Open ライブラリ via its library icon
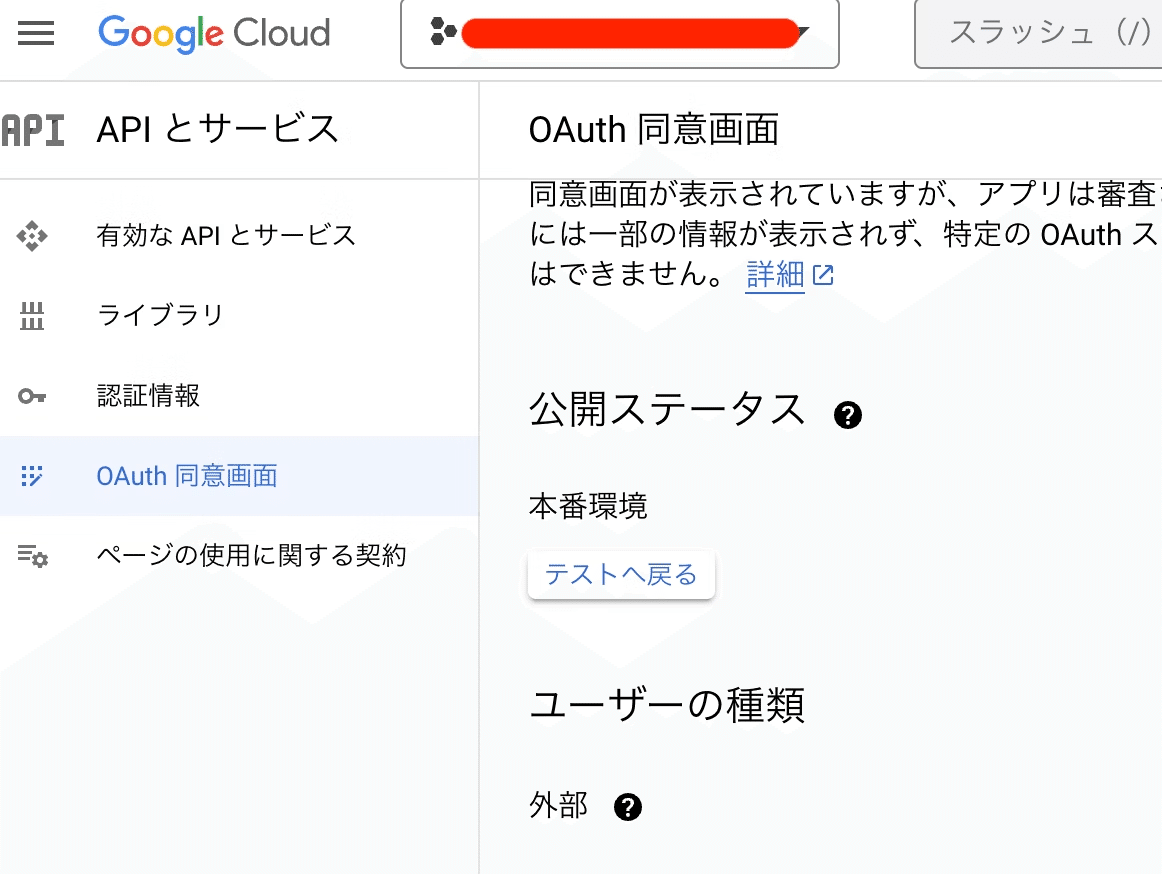The height and width of the screenshot is (874, 1162). (x=32, y=315)
